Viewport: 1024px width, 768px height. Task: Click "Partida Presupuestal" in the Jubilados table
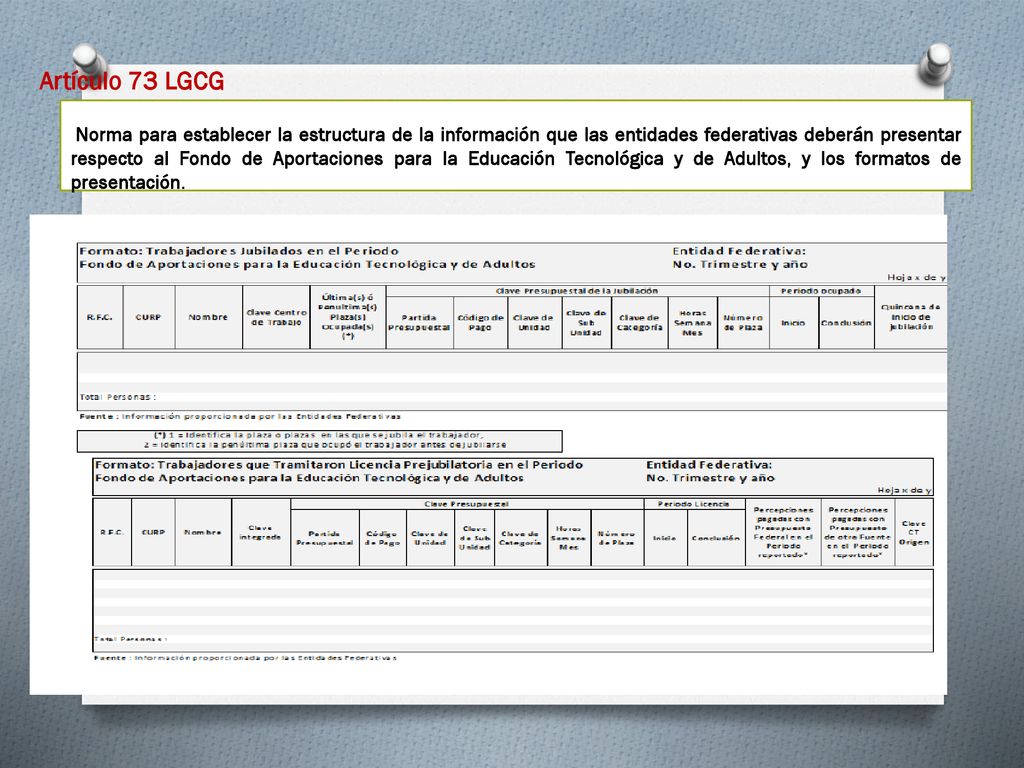419,323
